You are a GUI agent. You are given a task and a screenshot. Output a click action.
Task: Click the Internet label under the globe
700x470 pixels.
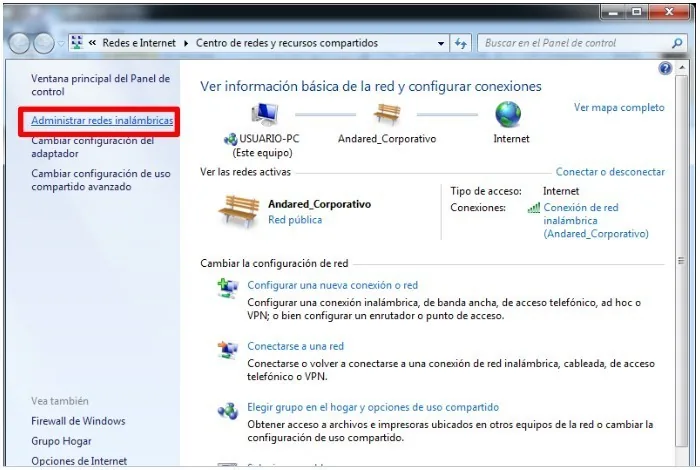[511, 139]
